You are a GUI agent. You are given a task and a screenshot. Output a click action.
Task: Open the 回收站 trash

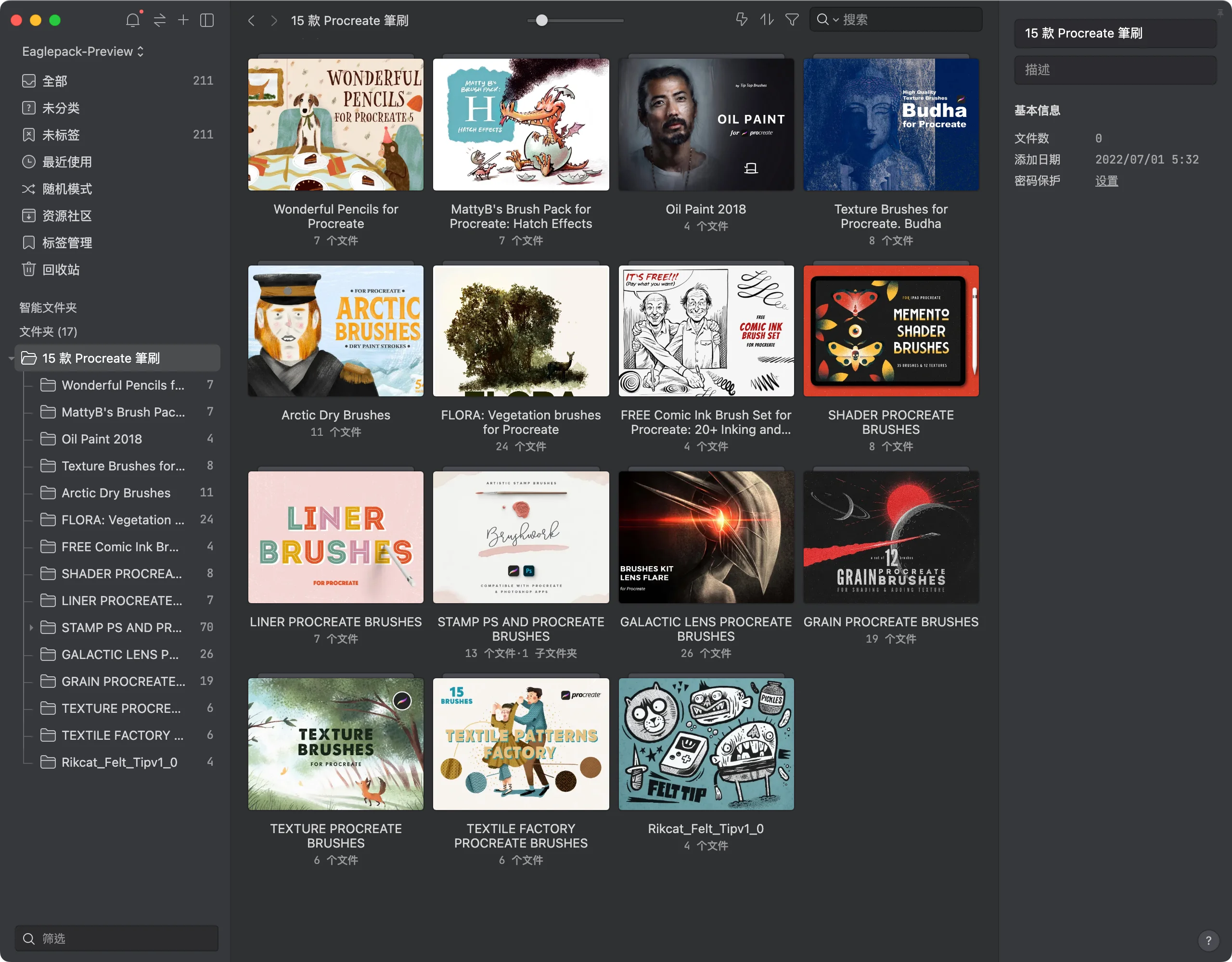[x=117, y=269]
